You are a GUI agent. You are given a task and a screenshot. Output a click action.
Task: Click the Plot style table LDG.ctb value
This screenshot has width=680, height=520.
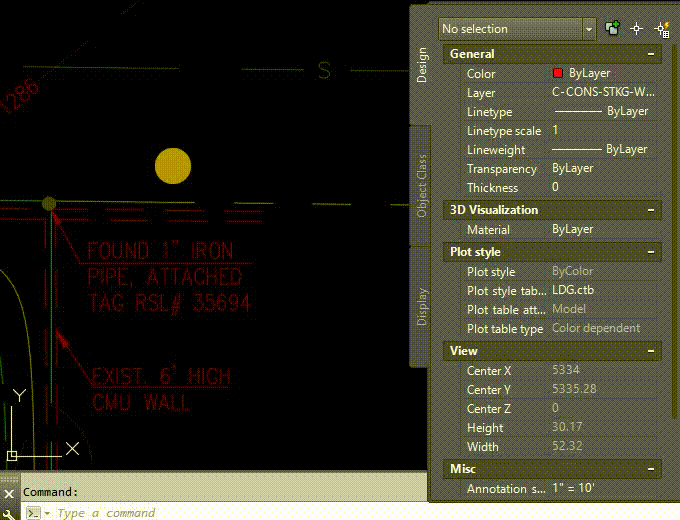coord(573,290)
